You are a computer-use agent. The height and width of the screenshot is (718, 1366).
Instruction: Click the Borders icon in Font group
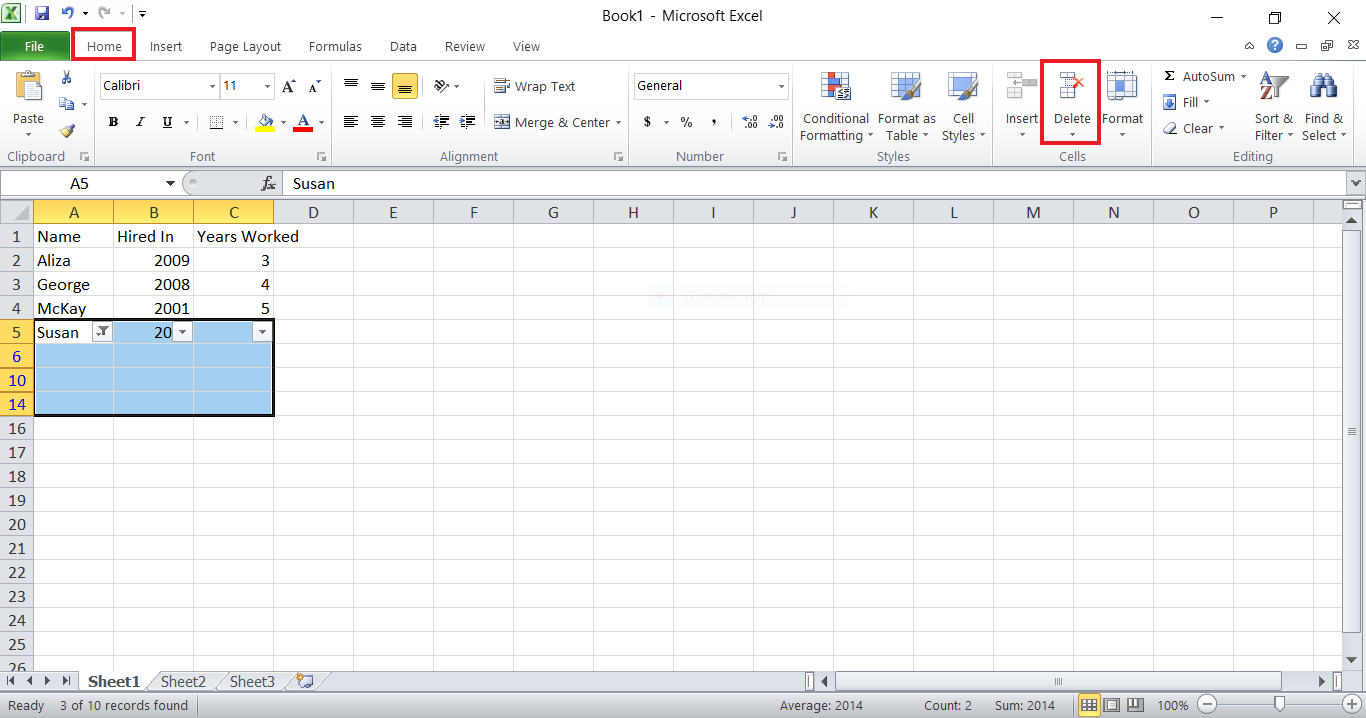coord(216,122)
